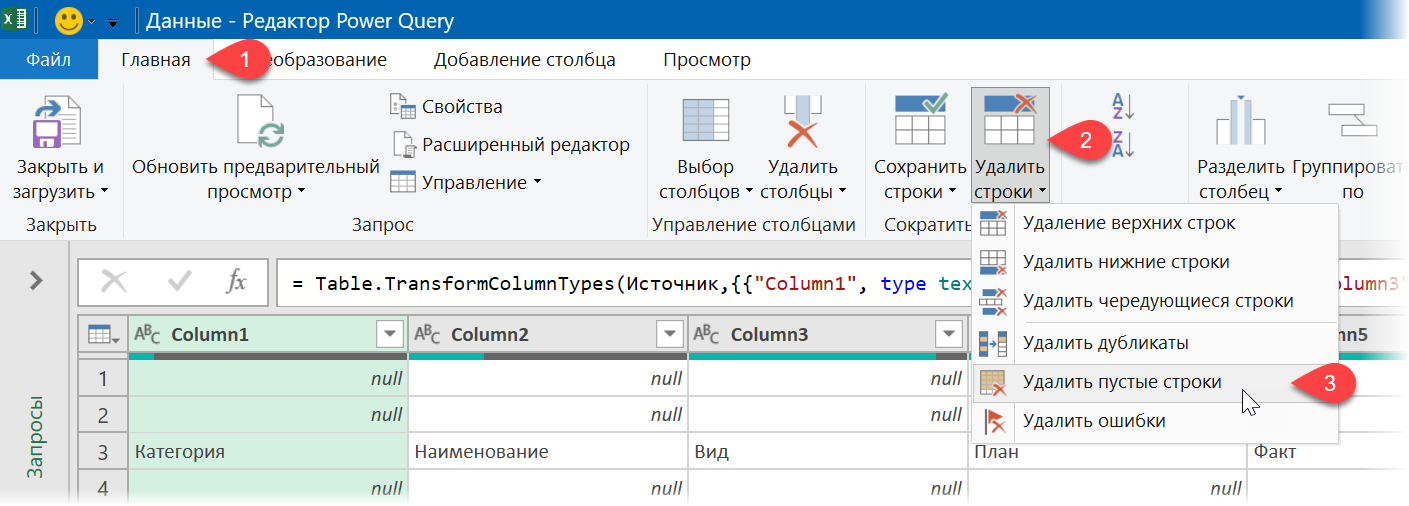Expand the Запросы pane with the chevron
This screenshot has width=1409, height=506.
click(x=37, y=280)
